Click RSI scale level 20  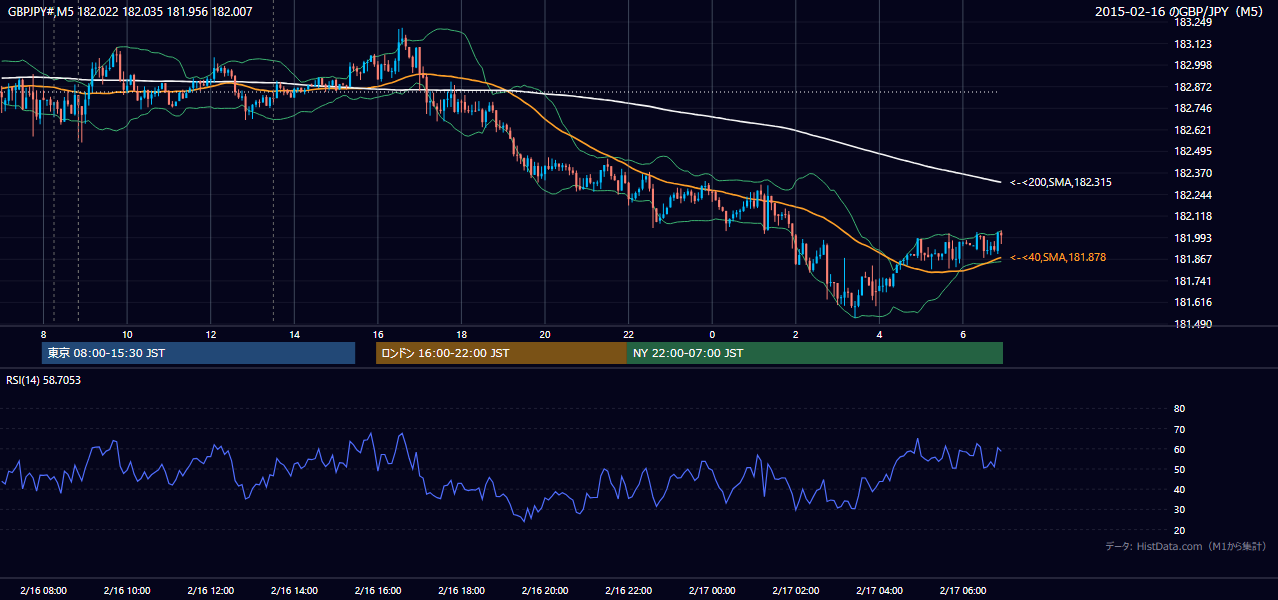pyautogui.click(x=1179, y=530)
